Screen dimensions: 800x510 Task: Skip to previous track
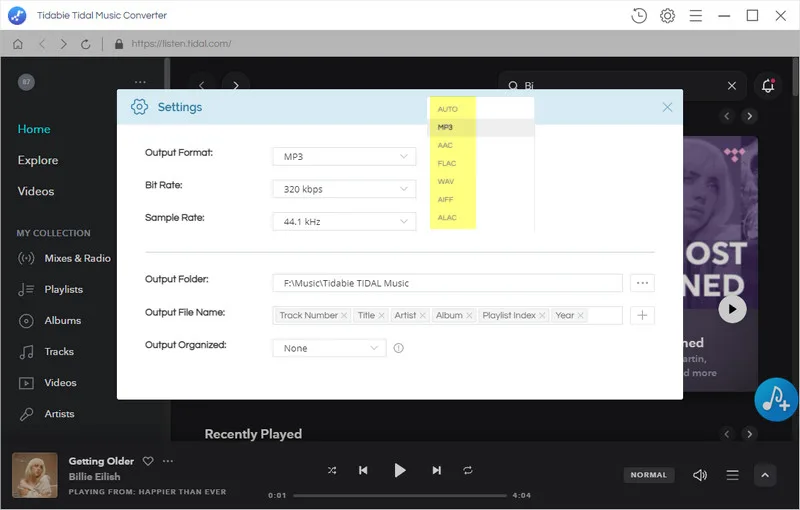(363, 470)
